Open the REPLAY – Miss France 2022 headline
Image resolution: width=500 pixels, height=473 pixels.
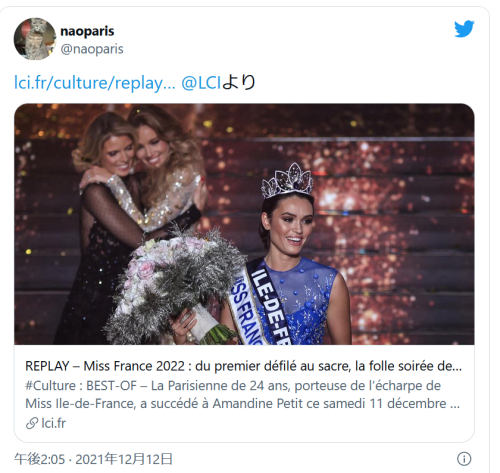243,366
